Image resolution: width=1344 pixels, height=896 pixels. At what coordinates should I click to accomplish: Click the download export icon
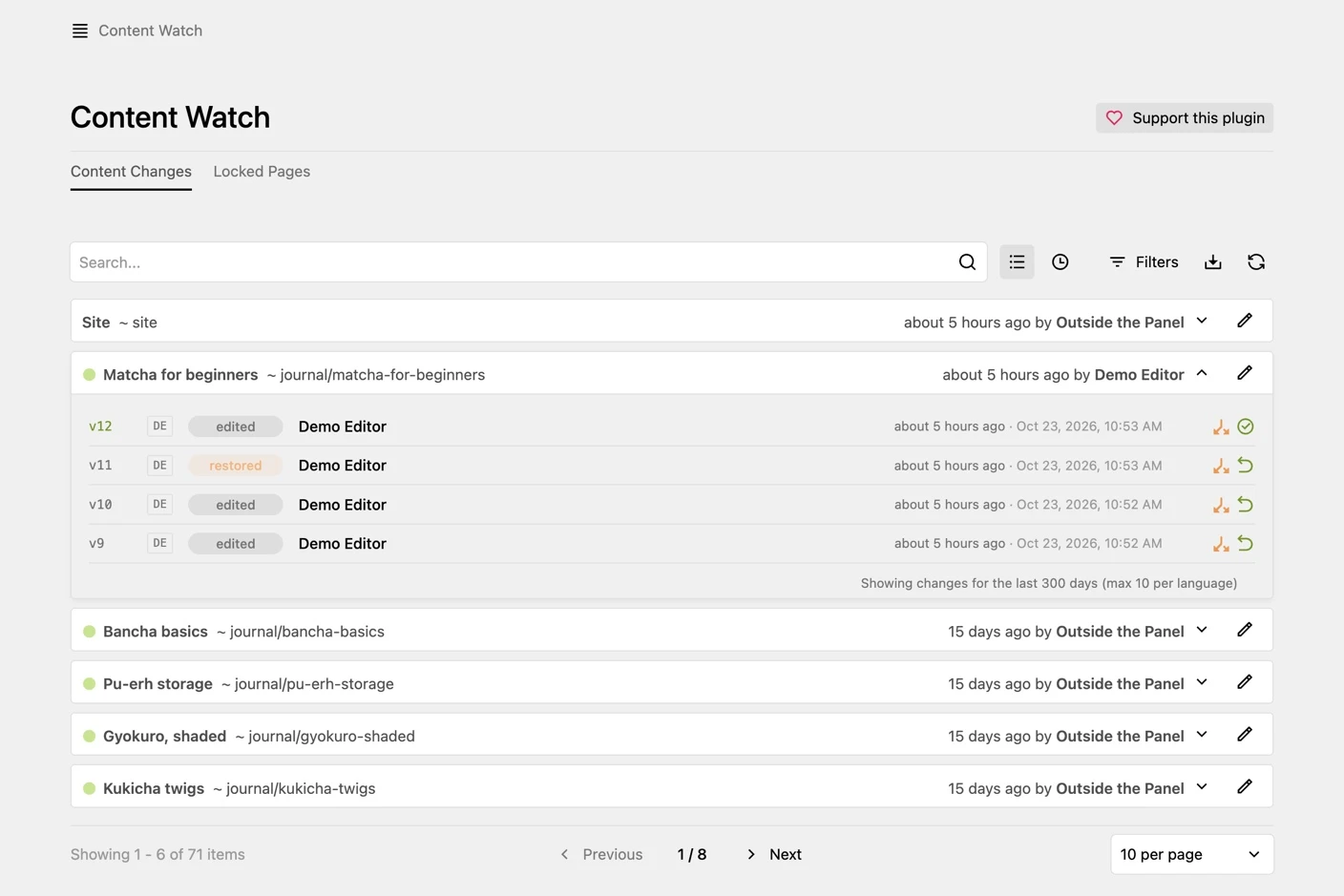pos(1213,262)
